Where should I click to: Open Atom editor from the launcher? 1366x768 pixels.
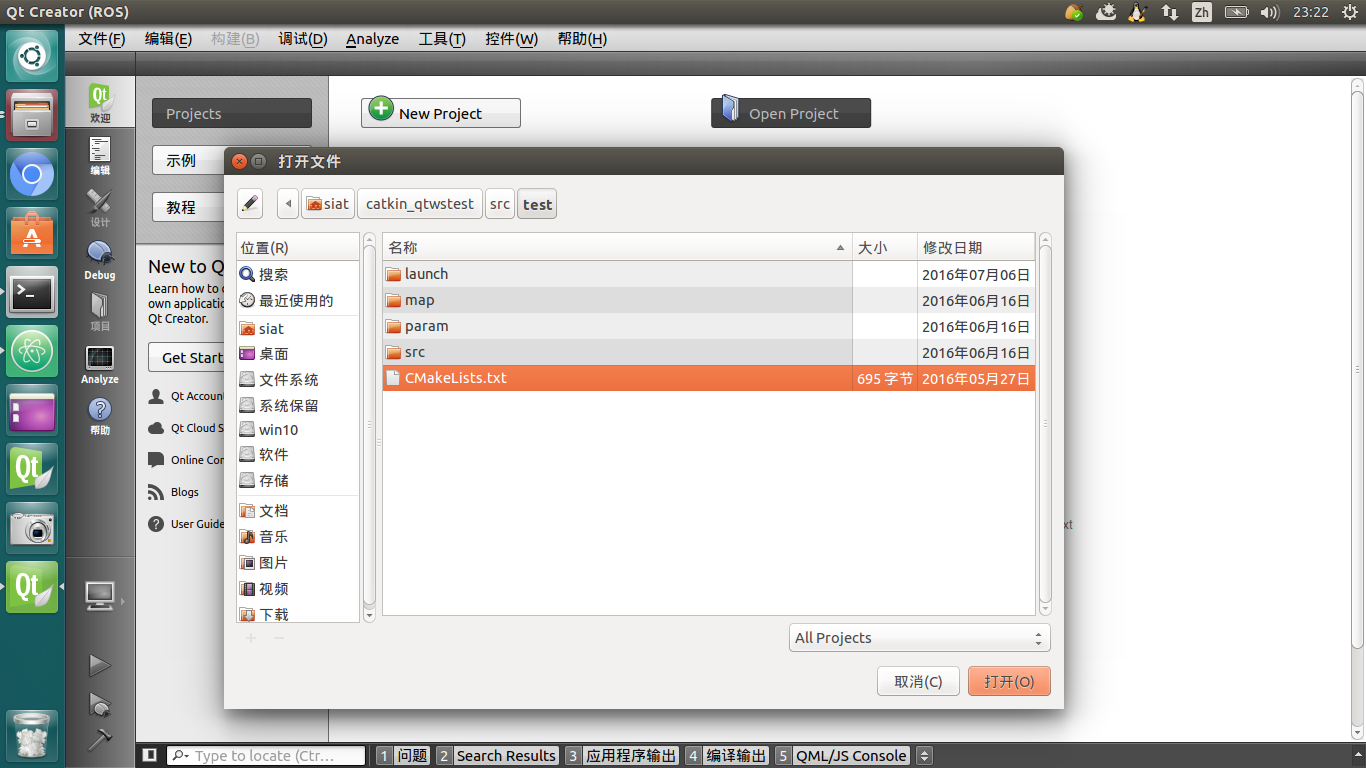32,352
